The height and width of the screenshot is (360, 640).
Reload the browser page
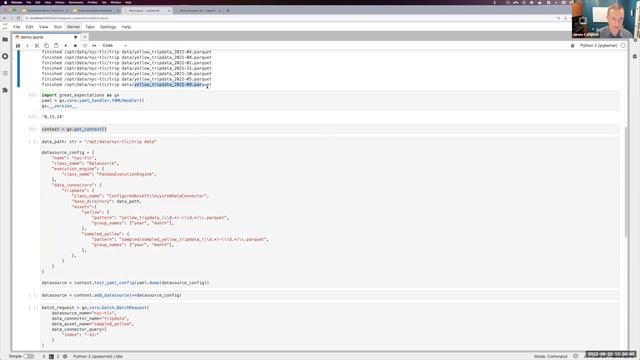(x=18, y=18)
